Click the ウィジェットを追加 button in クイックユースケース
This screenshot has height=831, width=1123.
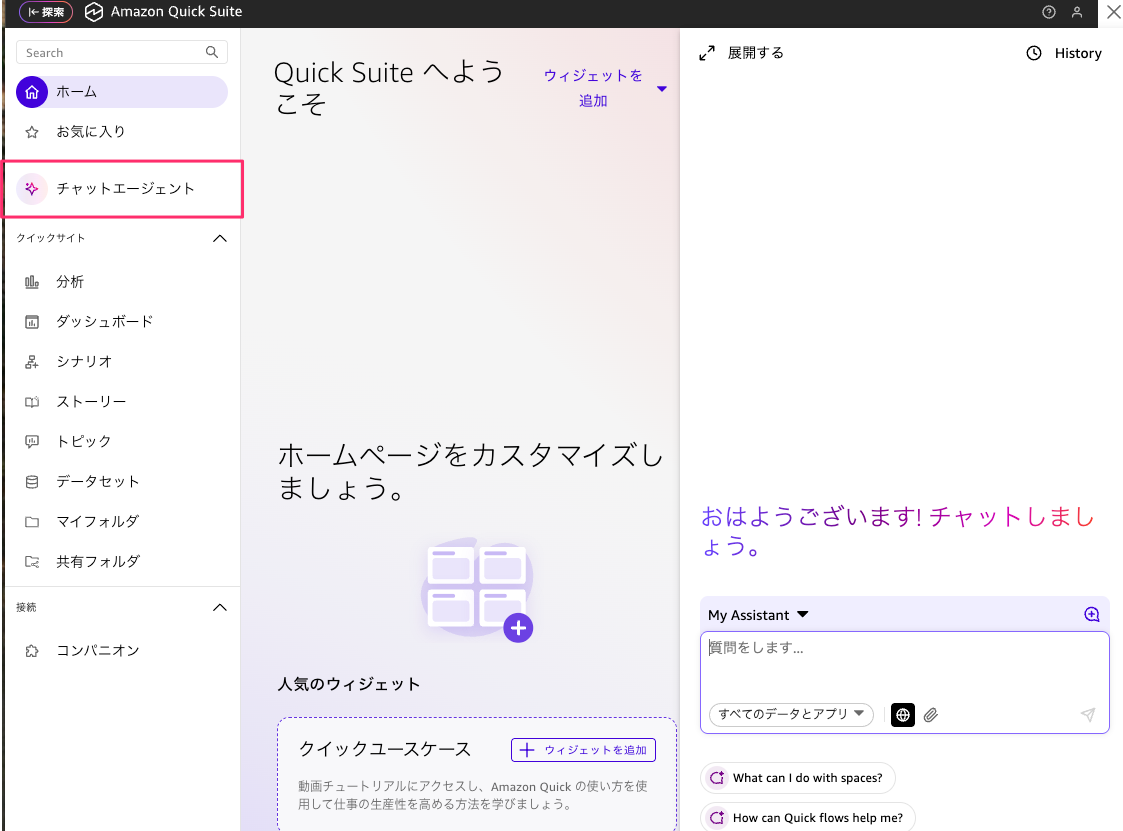click(x=583, y=750)
